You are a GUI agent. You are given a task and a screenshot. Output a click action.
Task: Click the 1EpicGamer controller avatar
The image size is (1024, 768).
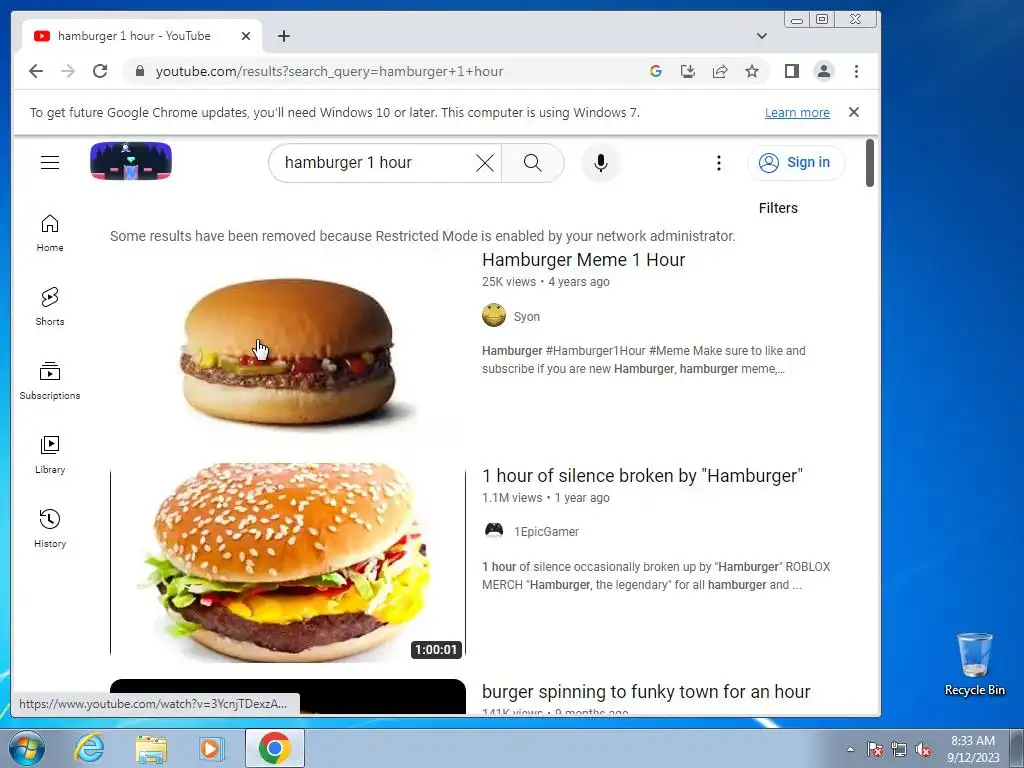click(494, 530)
